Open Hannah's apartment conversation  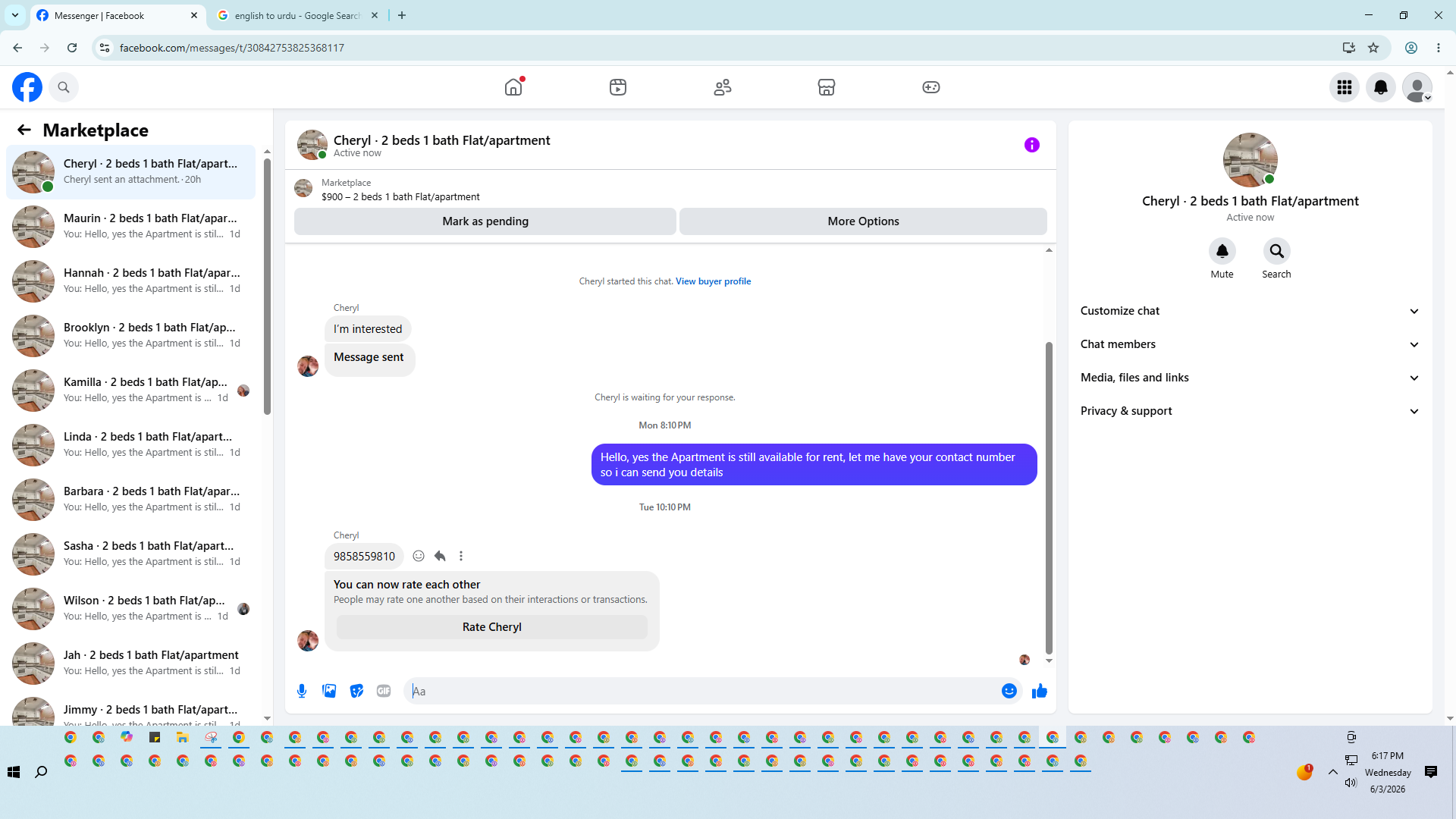coord(130,281)
